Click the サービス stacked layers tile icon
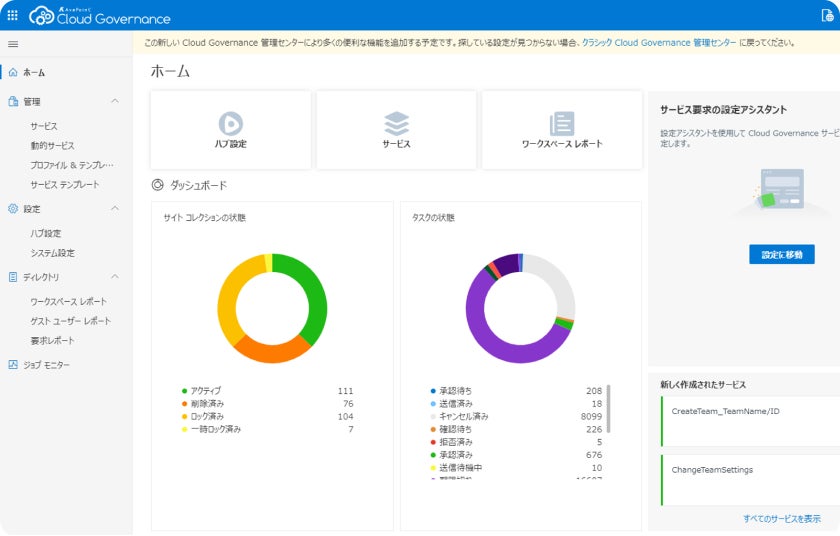This screenshot has height=536, width=840. click(397, 123)
